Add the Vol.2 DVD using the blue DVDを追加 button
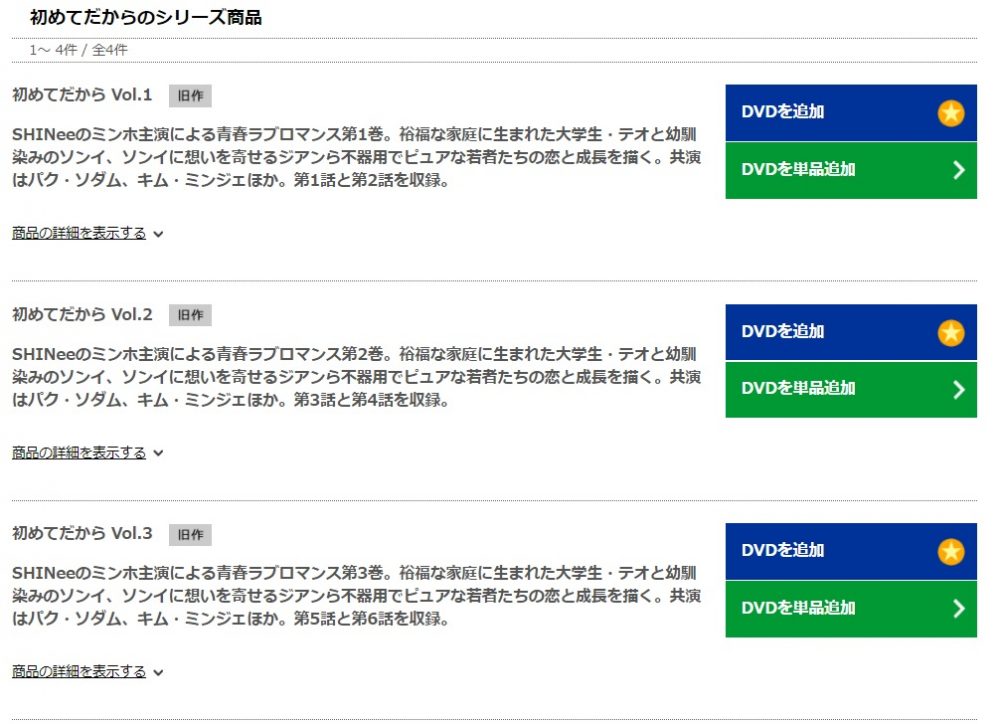1000x724 pixels. (x=851, y=332)
